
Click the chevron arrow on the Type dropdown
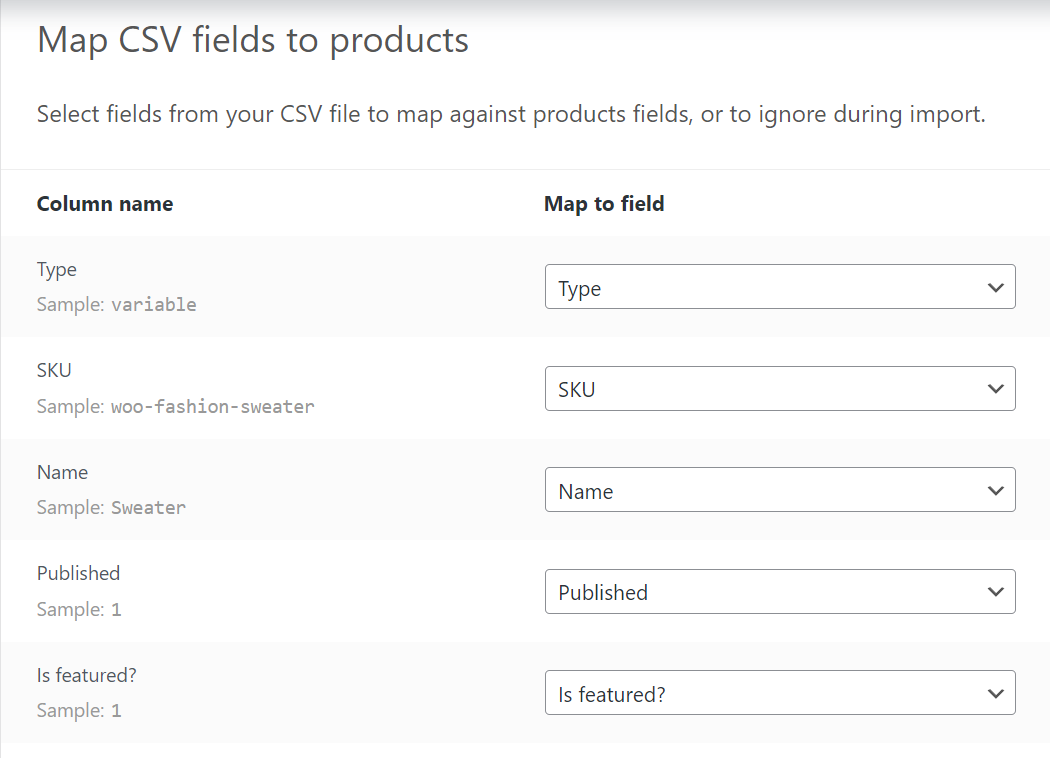click(x=995, y=287)
